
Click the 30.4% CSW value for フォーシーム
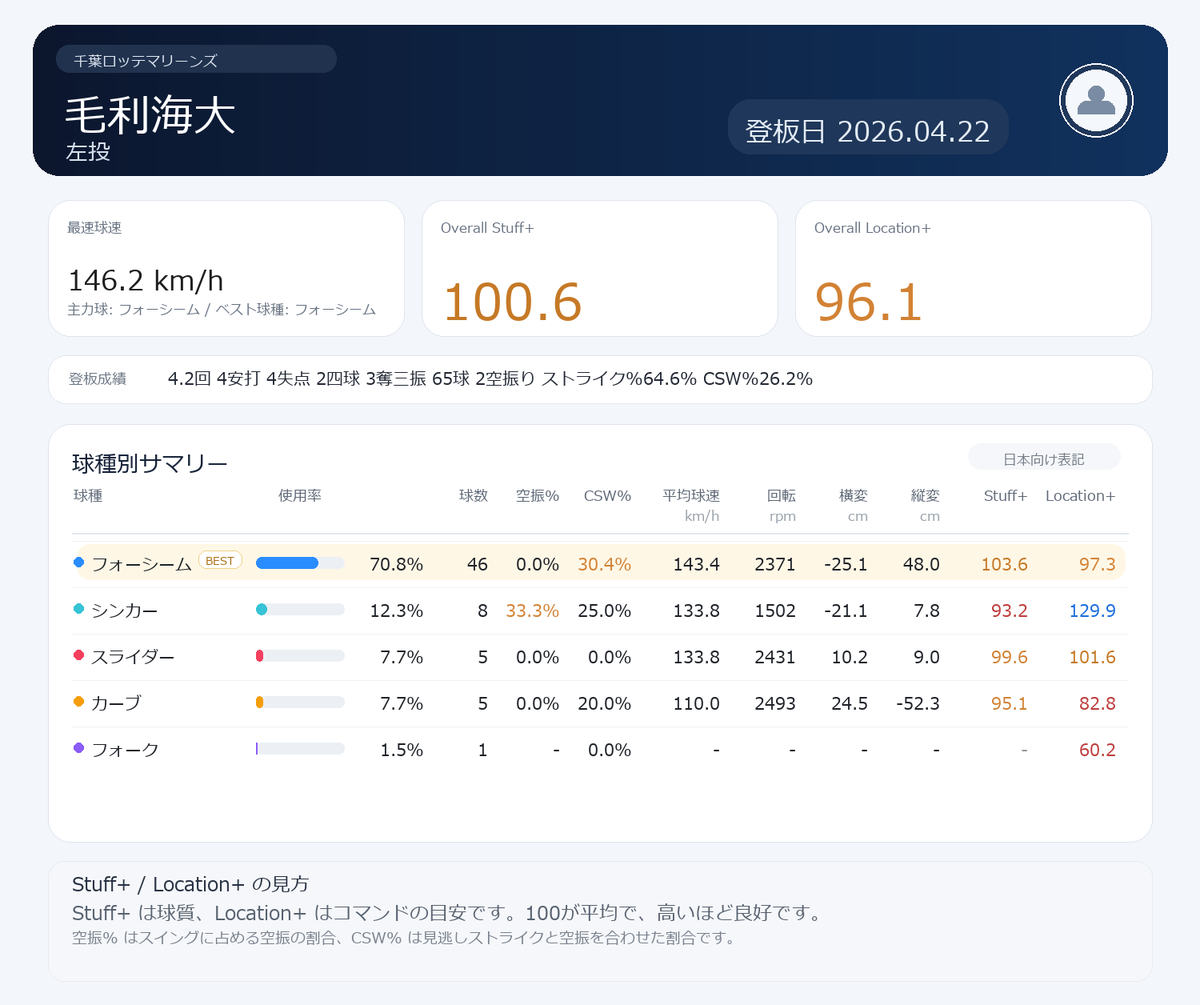604,564
